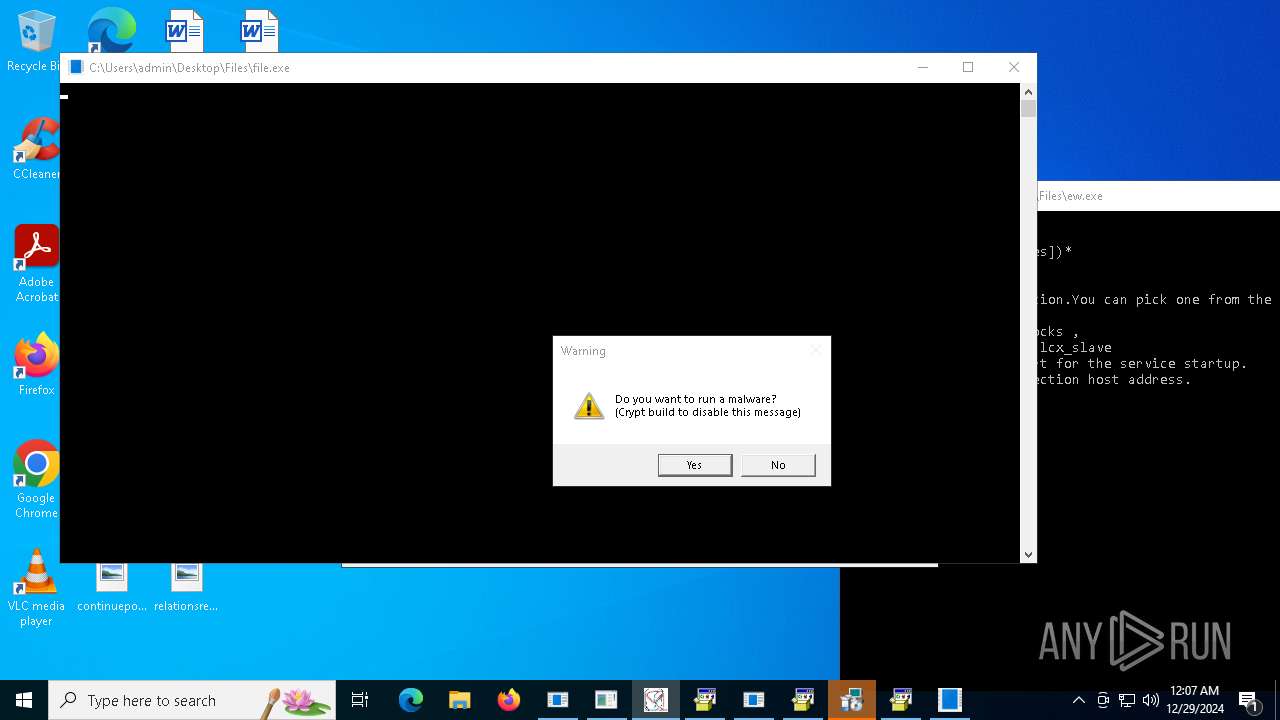Open Microsoft Edge from the taskbar

(411, 700)
